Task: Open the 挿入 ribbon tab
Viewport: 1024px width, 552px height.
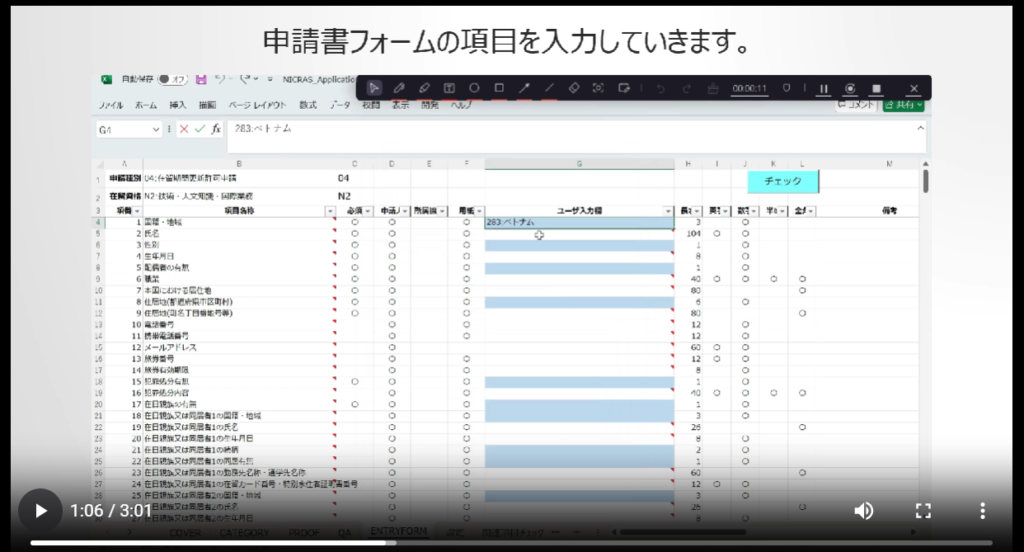Action: (x=178, y=104)
